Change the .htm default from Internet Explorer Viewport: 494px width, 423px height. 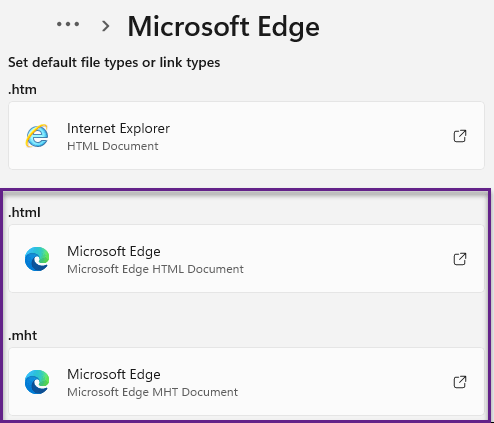[x=246, y=136]
